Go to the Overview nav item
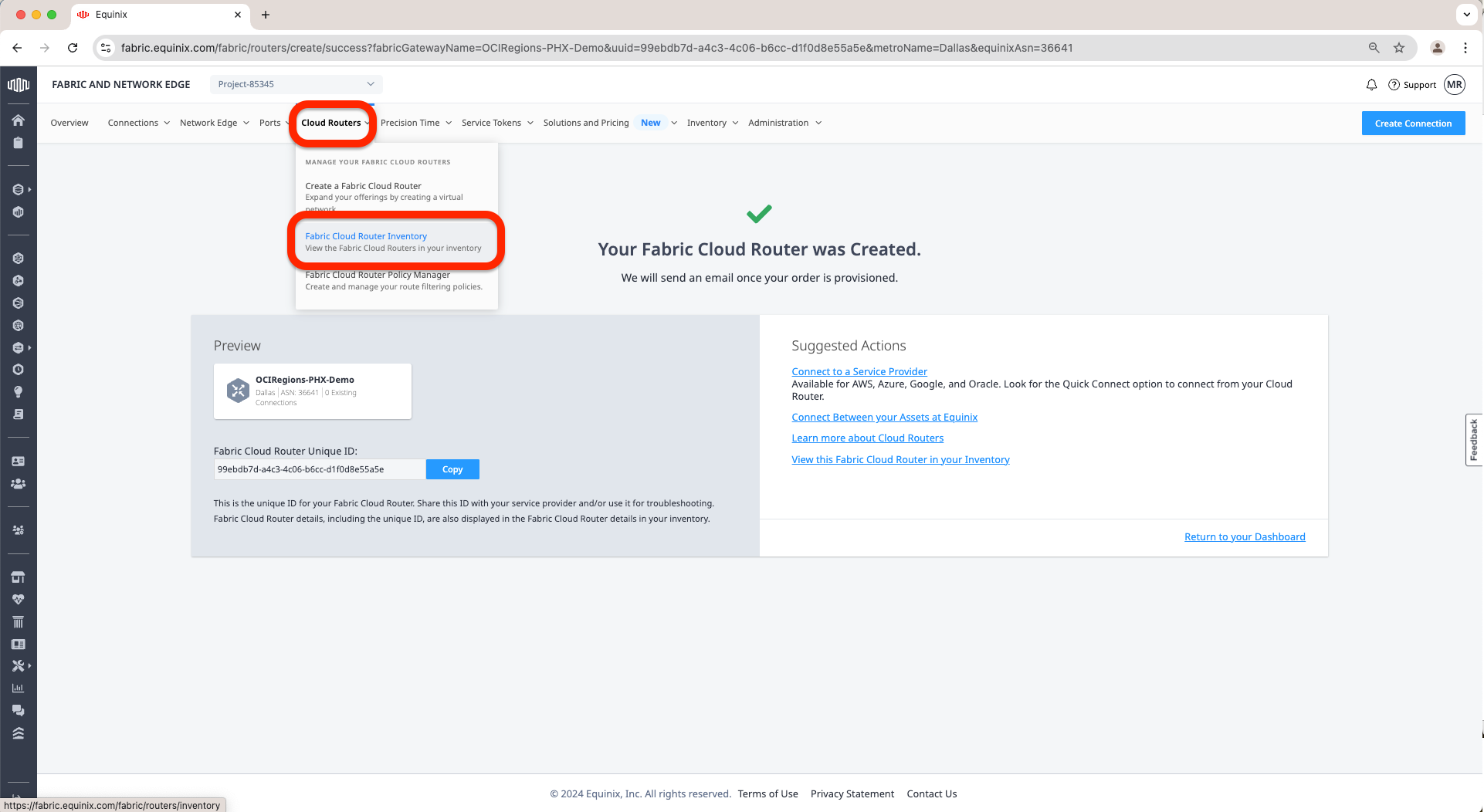Image resolution: width=1484 pixels, height=812 pixels. 69,123
